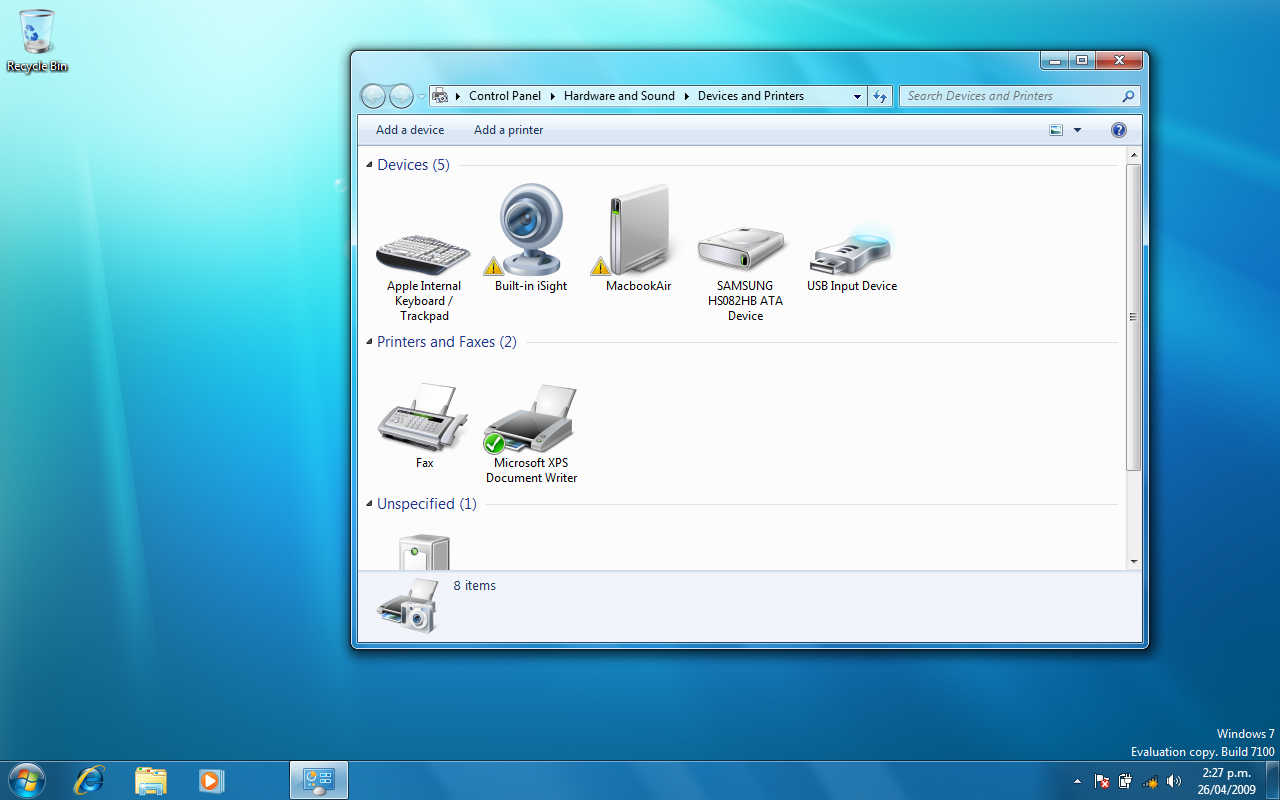Collapse the Printers and Faxes (2) group

coord(368,342)
